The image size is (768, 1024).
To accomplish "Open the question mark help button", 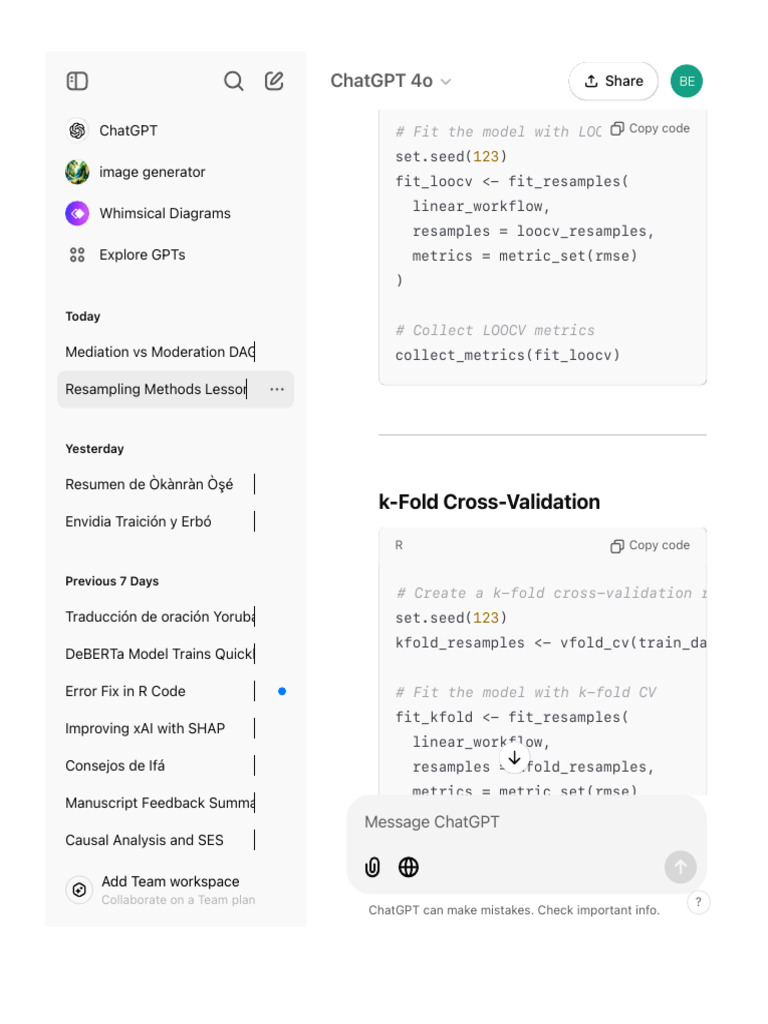I will tap(698, 902).
